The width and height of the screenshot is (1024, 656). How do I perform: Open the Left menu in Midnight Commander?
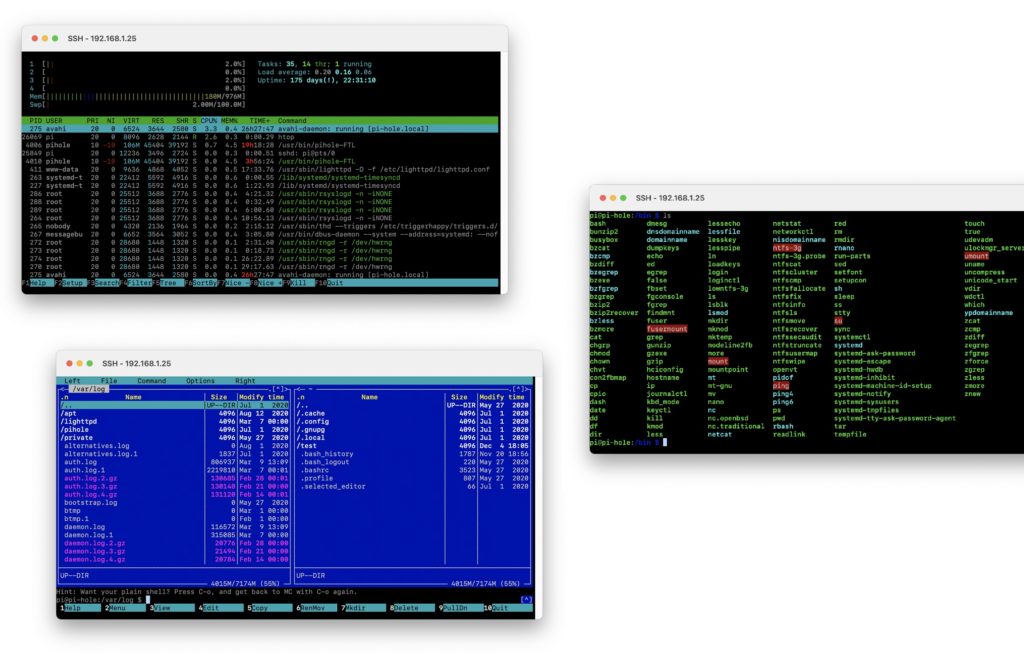72,380
